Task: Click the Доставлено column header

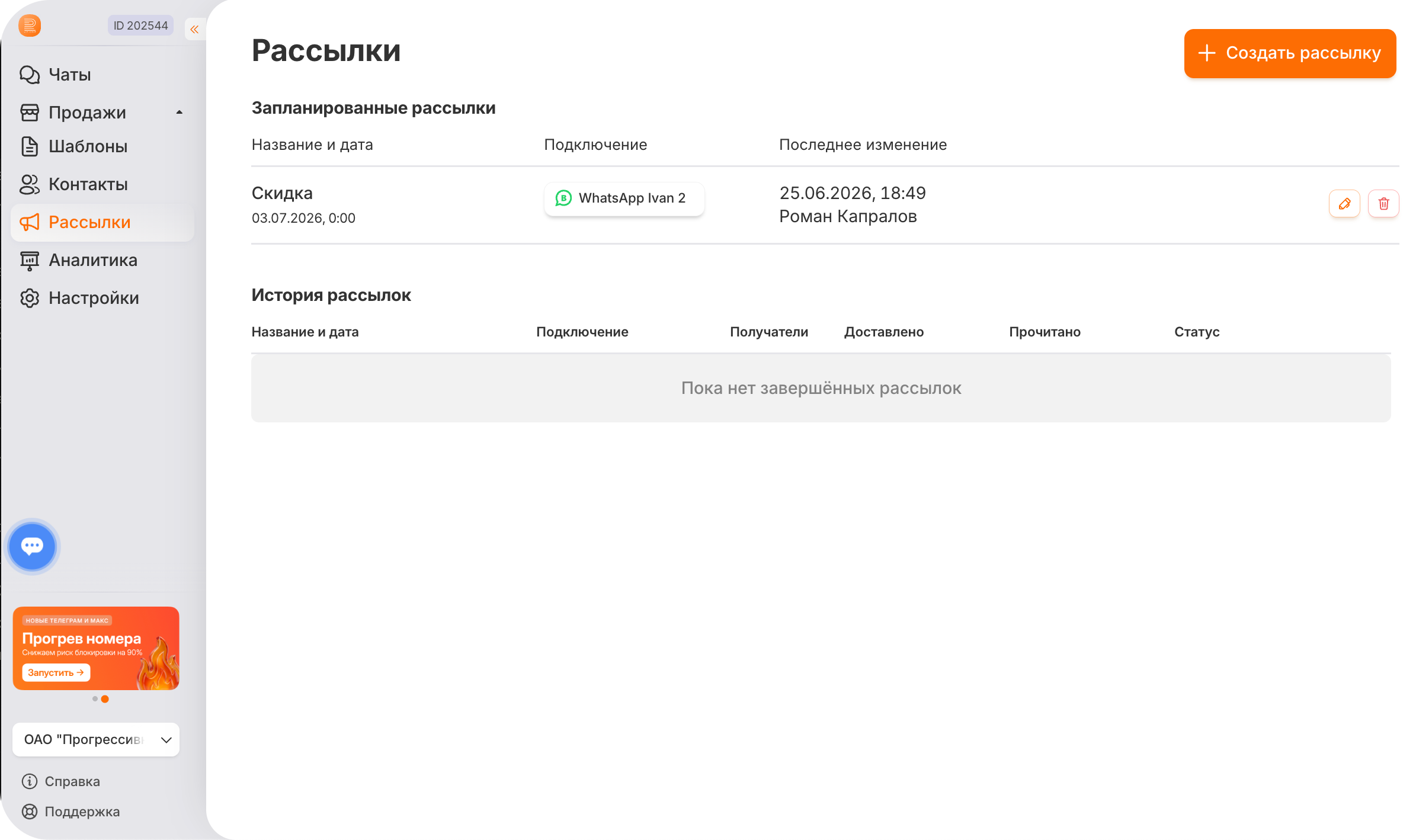Action: (x=884, y=332)
